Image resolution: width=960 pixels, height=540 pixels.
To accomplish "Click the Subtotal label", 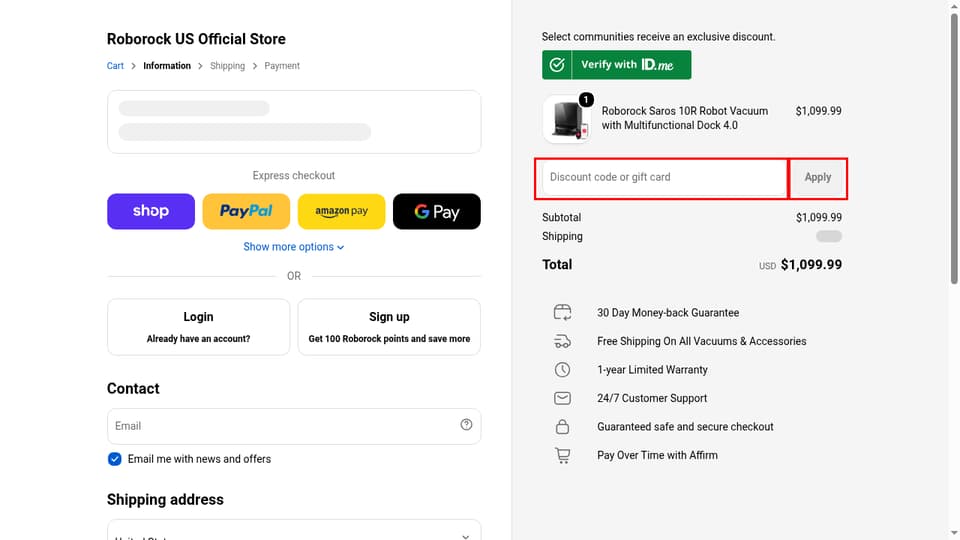I will [x=561, y=217].
